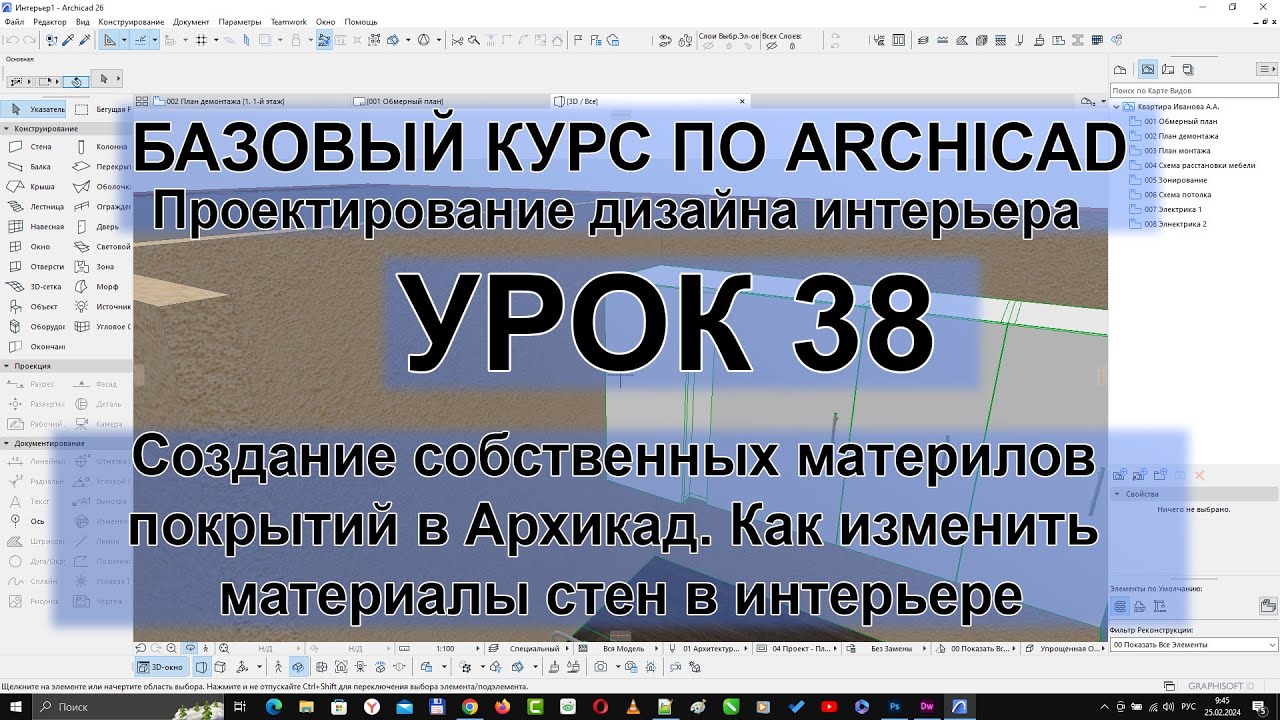The height and width of the screenshot is (720, 1280).
Task: Open the Yandex browser in taskbar
Action: click(371, 706)
